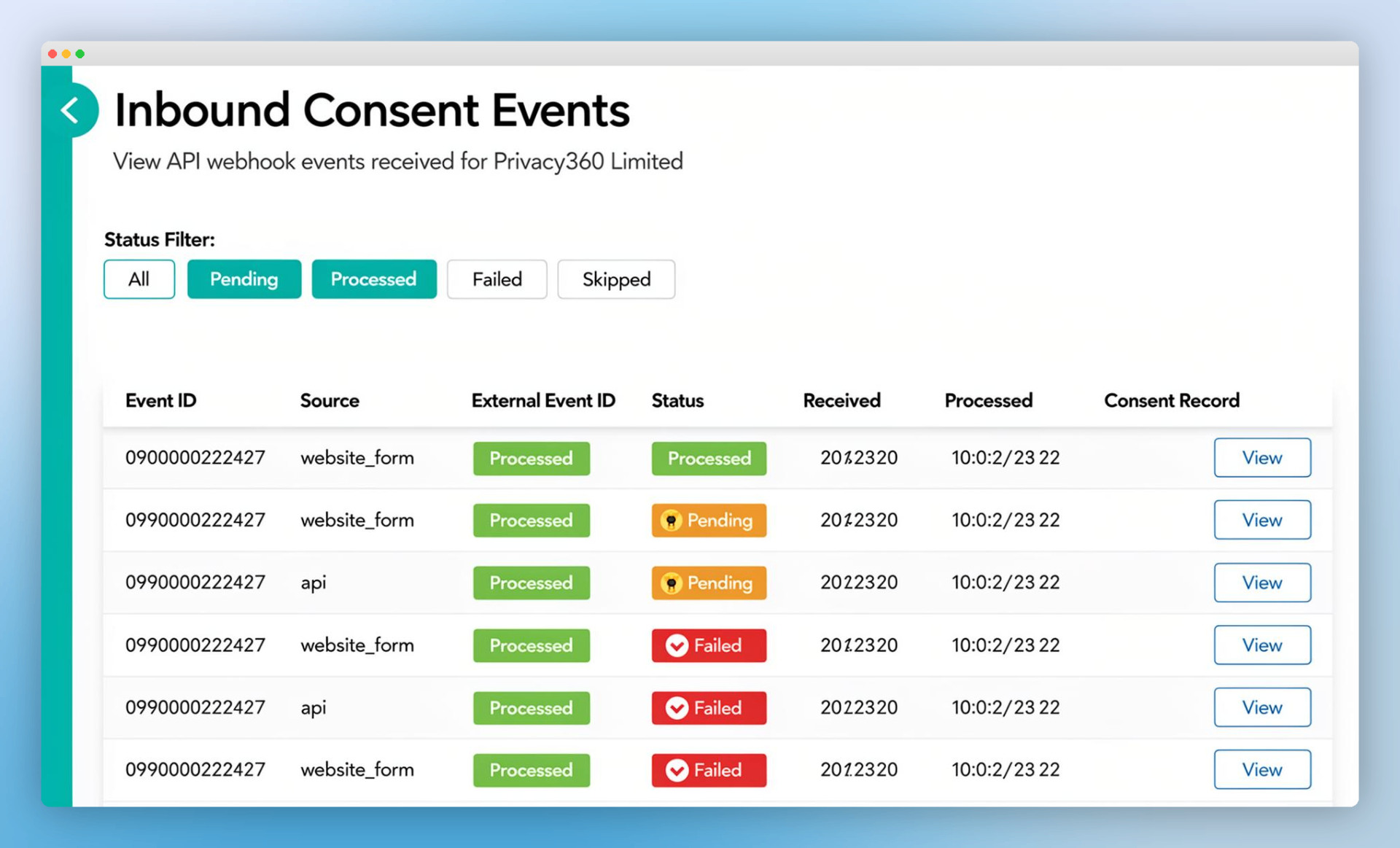Viewport: 1400px width, 848px height.
Task: Click the Status badge in the first row
Action: click(709, 458)
